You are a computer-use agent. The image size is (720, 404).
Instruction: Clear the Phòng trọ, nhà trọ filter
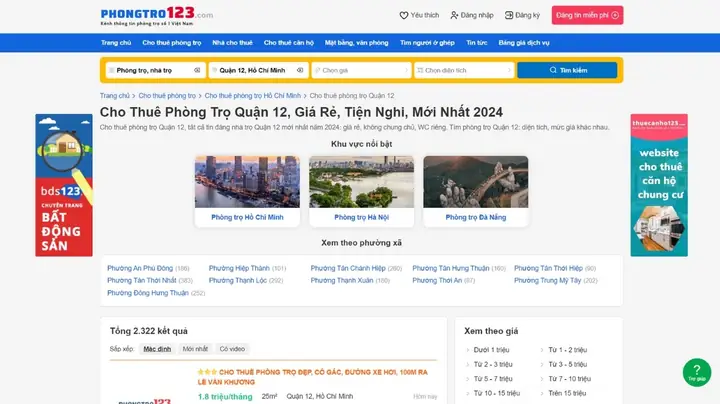197,70
